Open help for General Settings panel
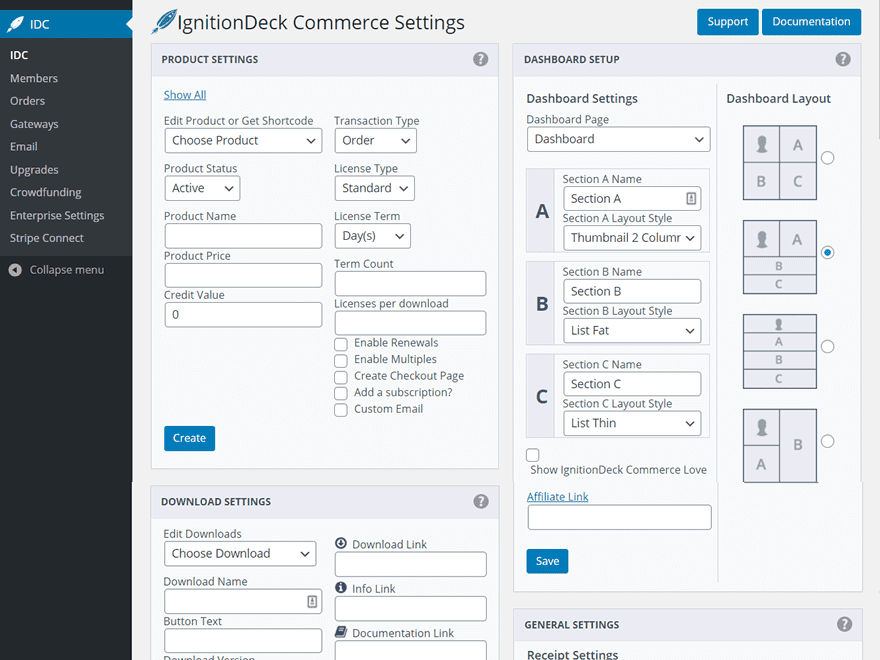 click(844, 624)
